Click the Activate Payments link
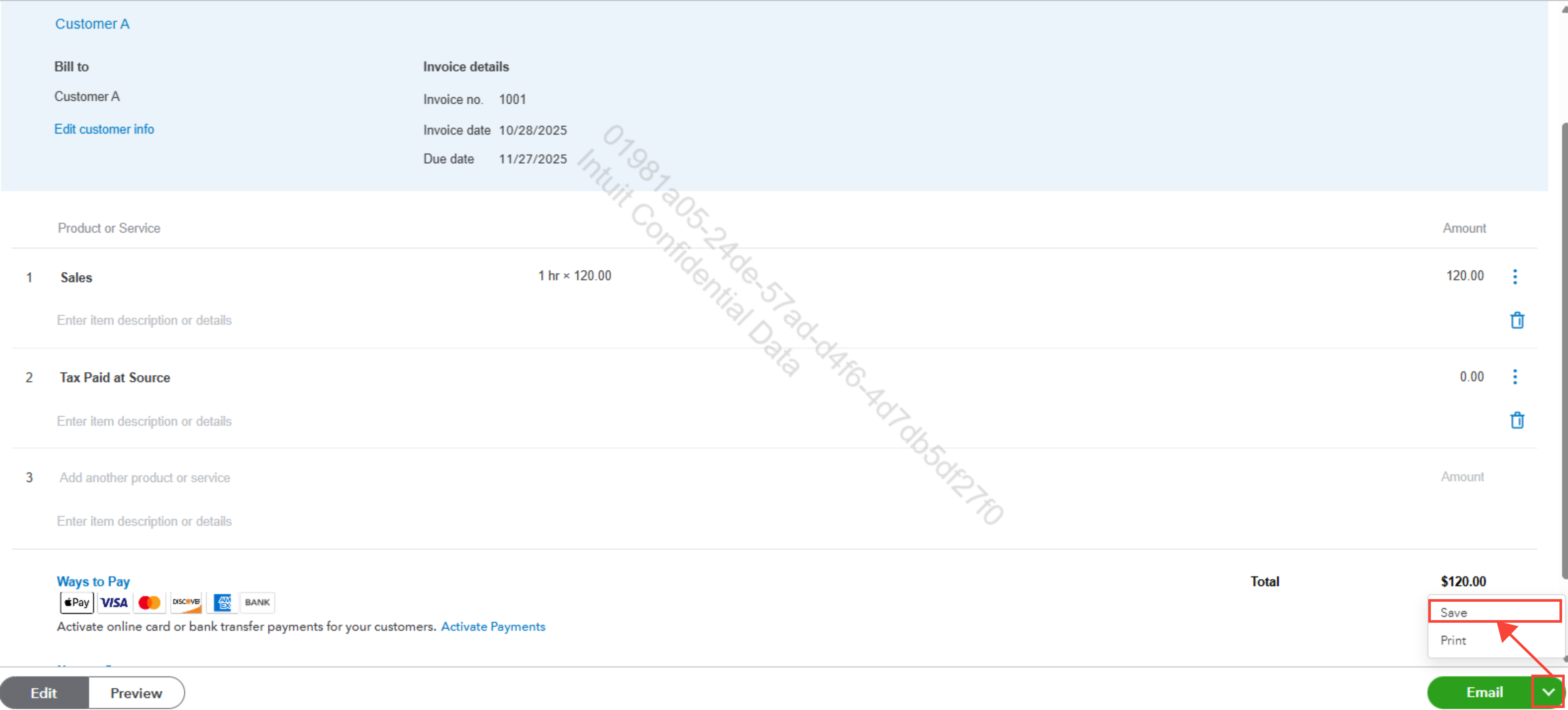Viewport: 1568px width, 710px height. pos(492,627)
